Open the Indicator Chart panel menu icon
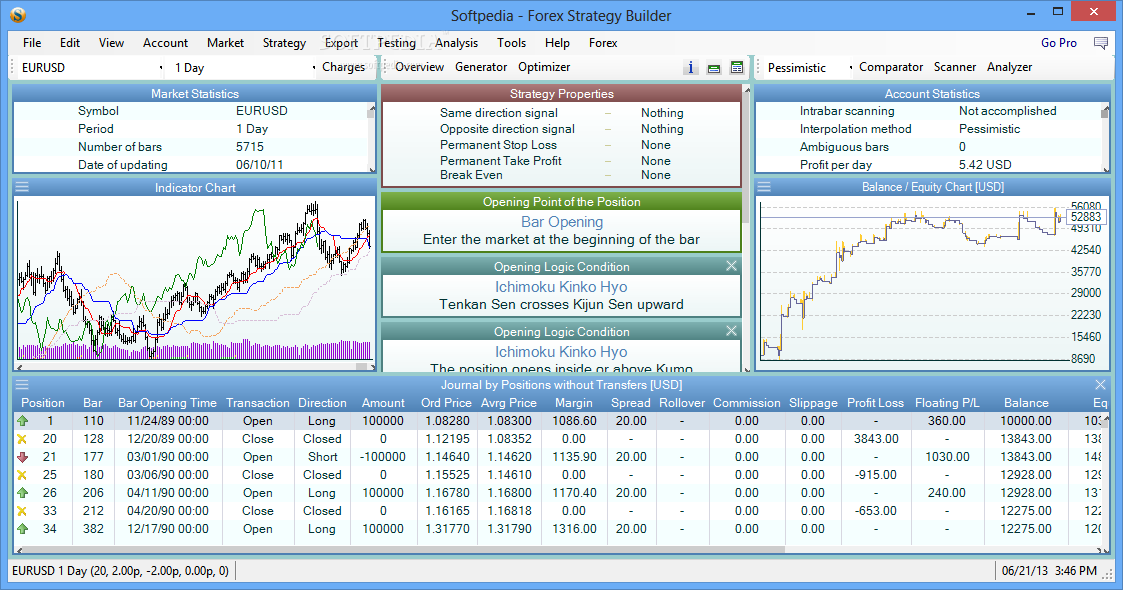 pyautogui.click(x=22, y=187)
